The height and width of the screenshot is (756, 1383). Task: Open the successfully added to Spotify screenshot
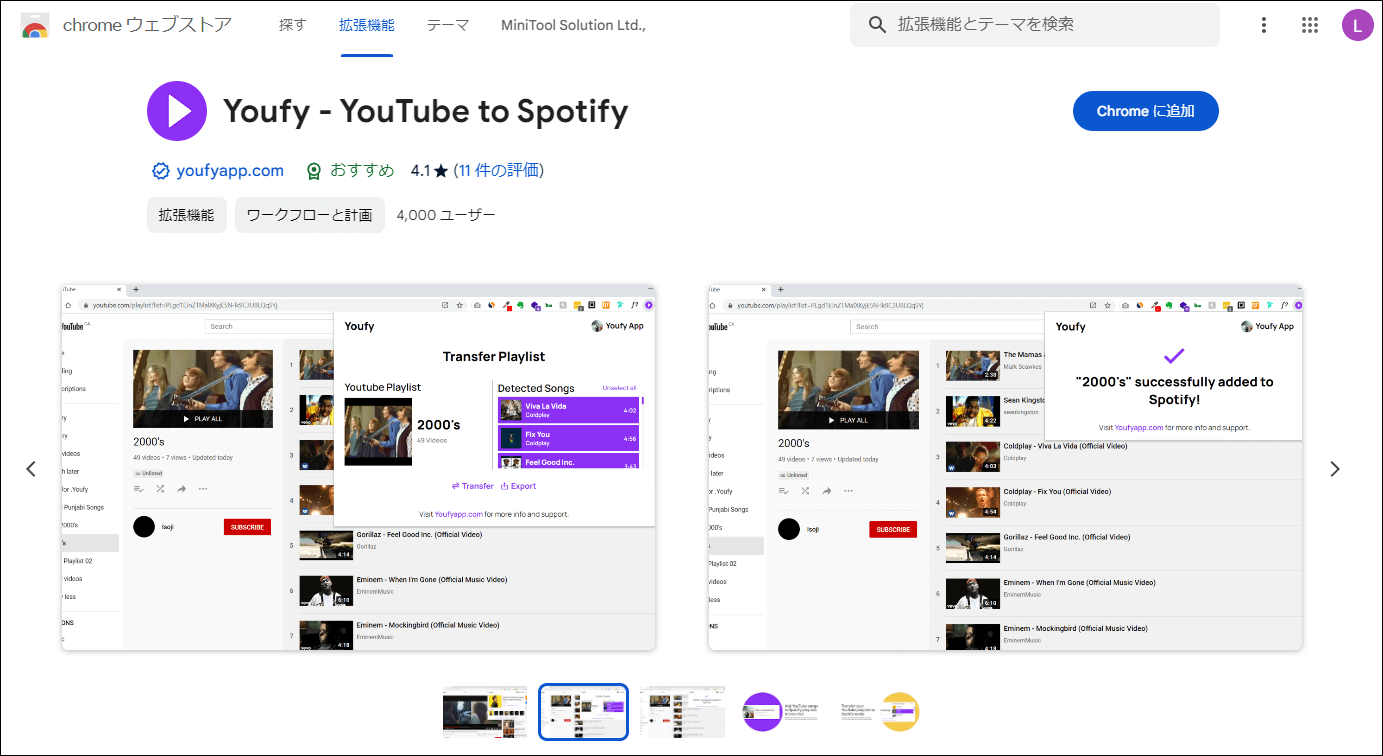click(x=1005, y=467)
